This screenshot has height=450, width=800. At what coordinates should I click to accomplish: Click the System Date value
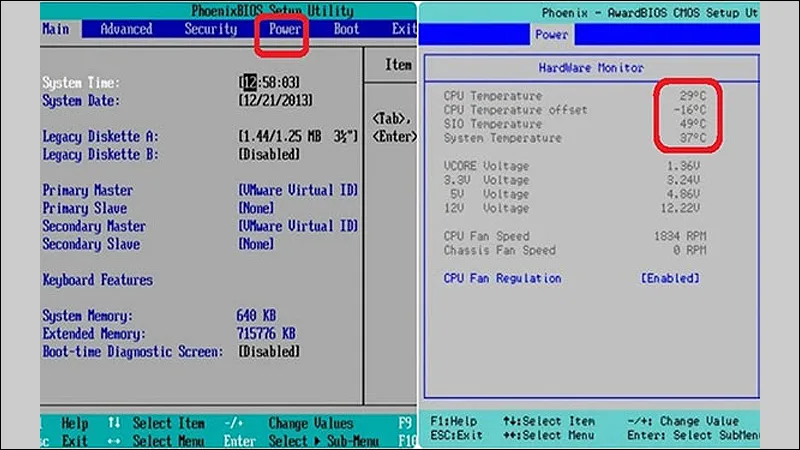[x=275, y=100]
